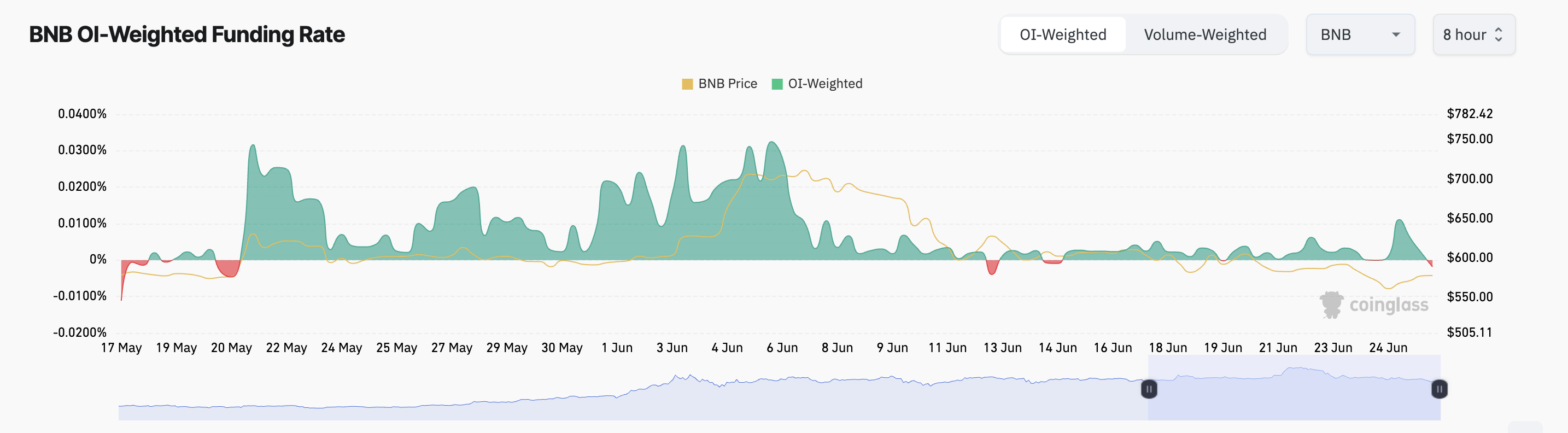Image resolution: width=1568 pixels, height=433 pixels.
Task: Click the "16 Jun" date label
Action: (1113, 348)
